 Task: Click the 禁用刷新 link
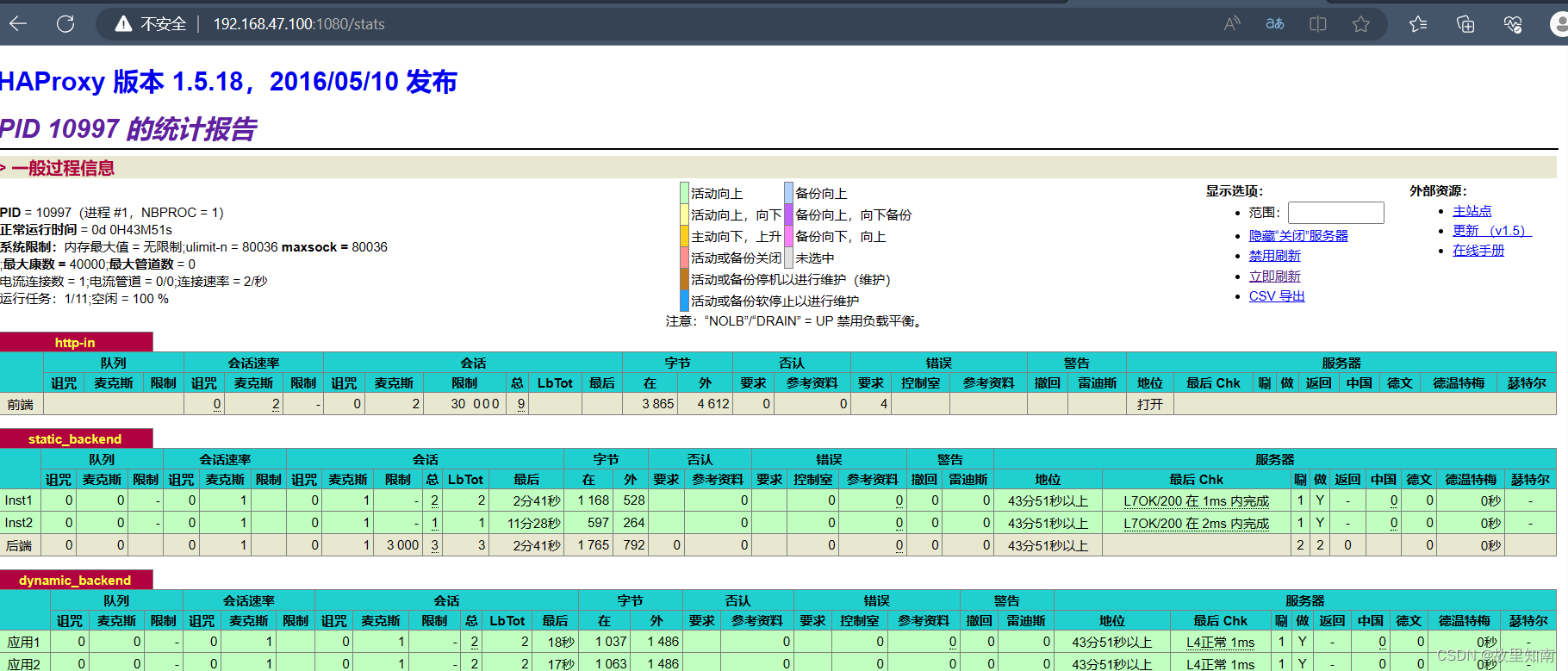tap(1275, 256)
